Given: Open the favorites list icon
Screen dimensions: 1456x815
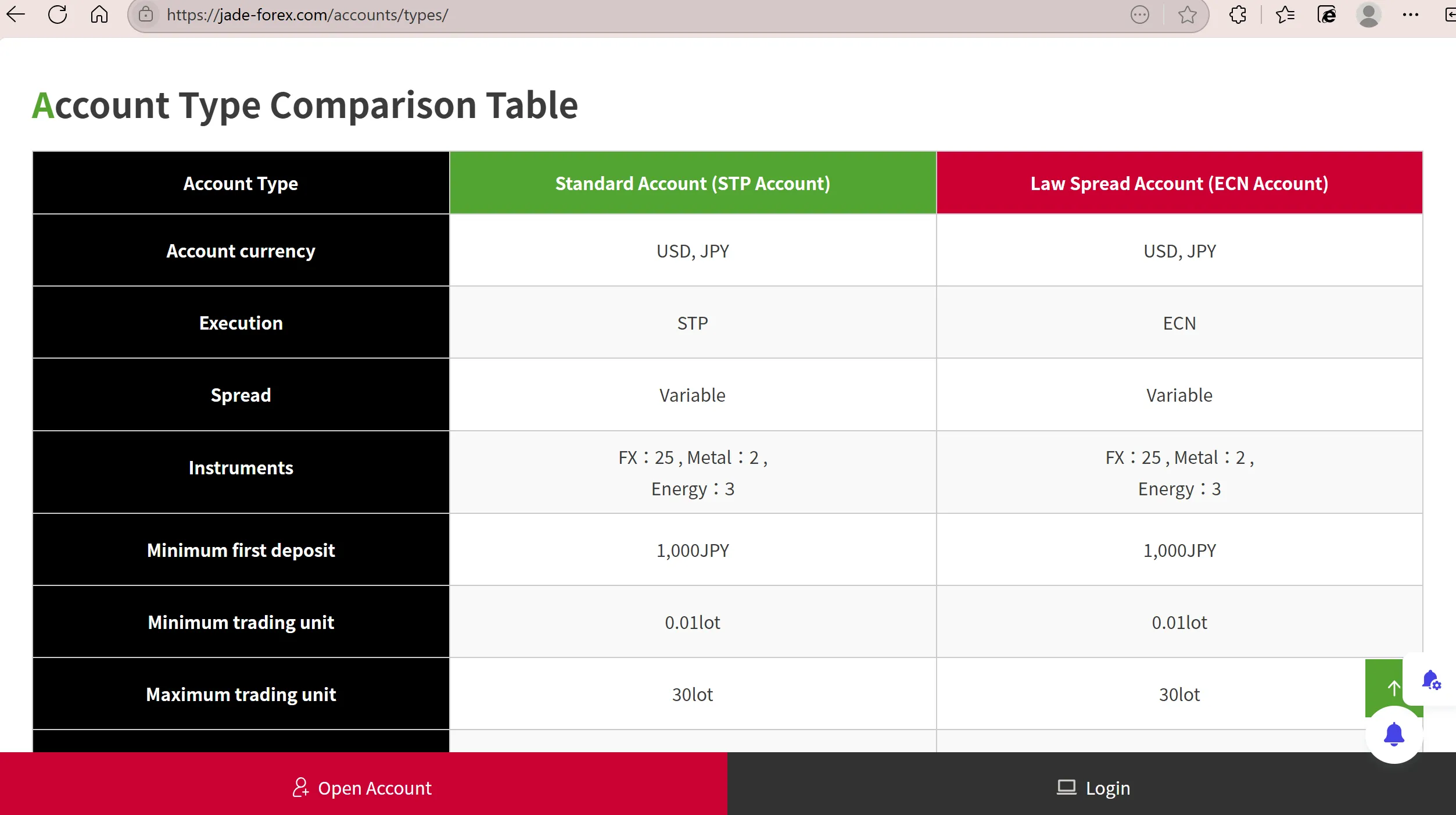Looking at the screenshot, I should 1285,15.
